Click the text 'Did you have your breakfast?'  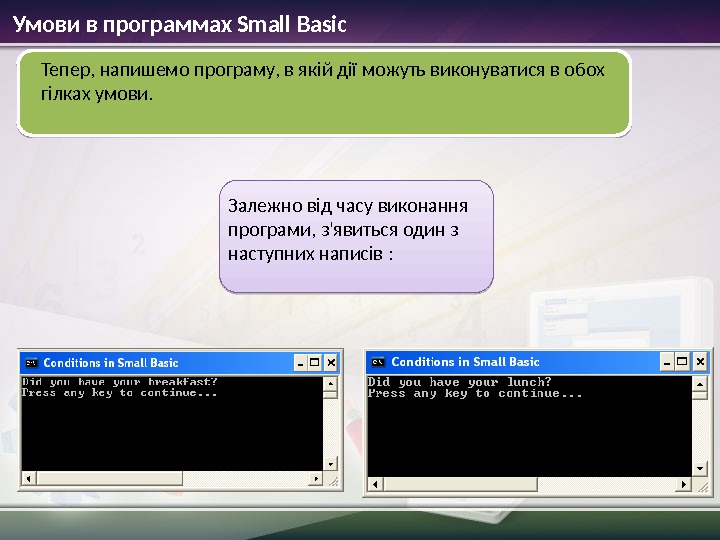pos(119,382)
